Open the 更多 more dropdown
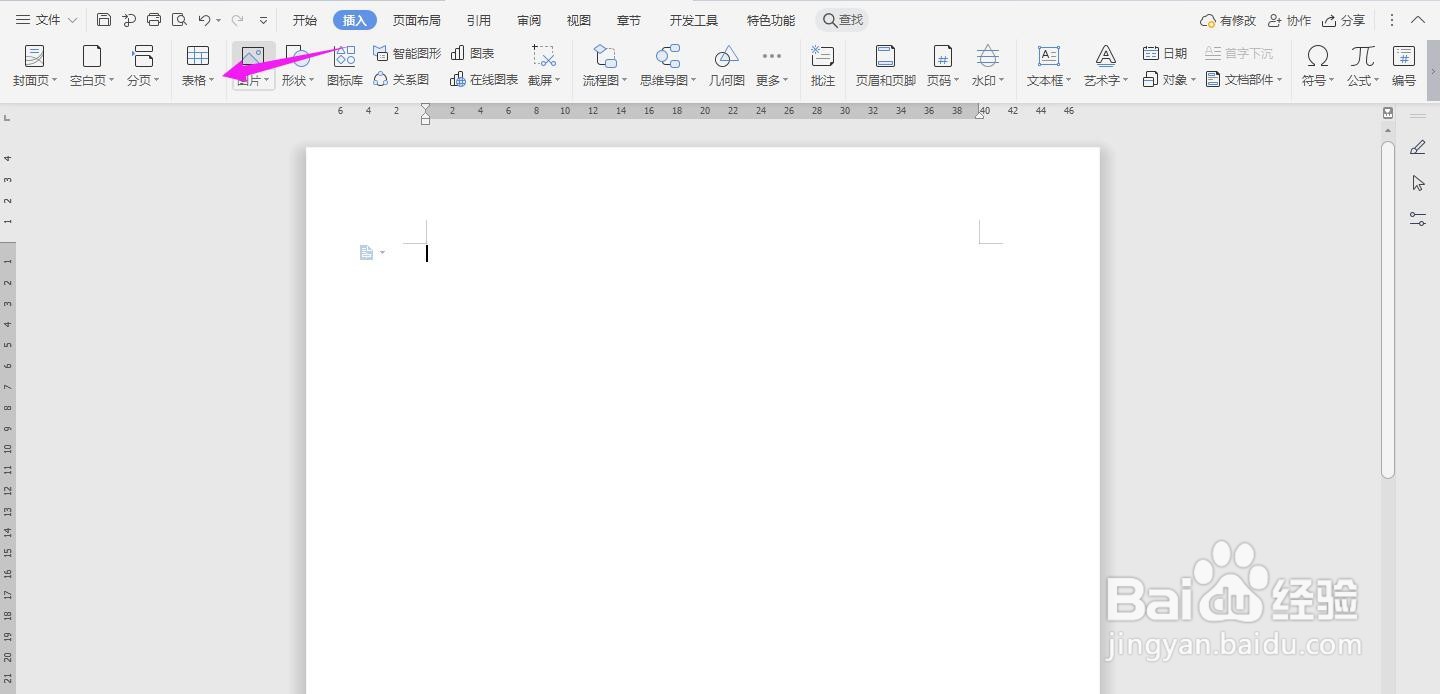Screen dimensions: 1440x694 point(772,66)
